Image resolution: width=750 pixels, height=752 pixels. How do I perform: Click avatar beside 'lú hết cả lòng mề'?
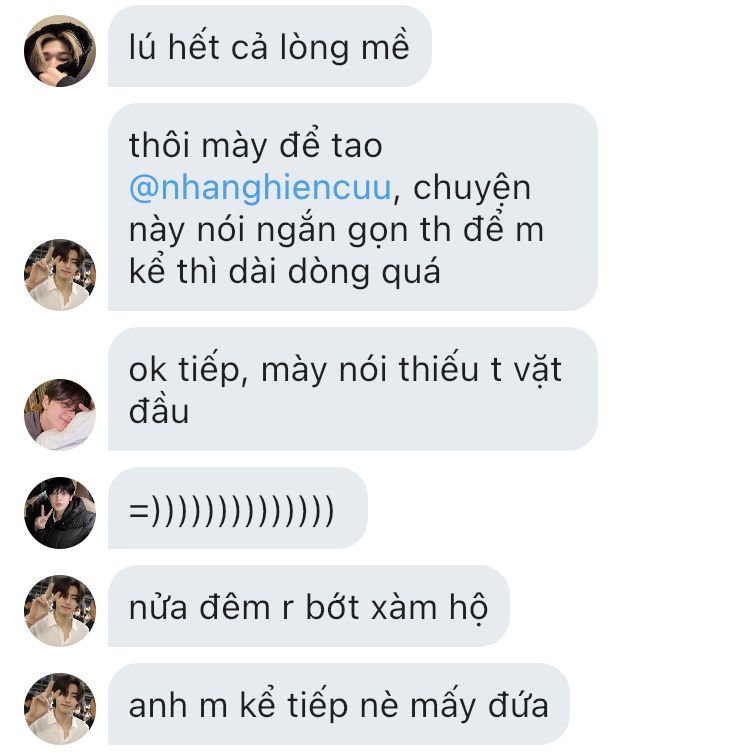(60, 51)
